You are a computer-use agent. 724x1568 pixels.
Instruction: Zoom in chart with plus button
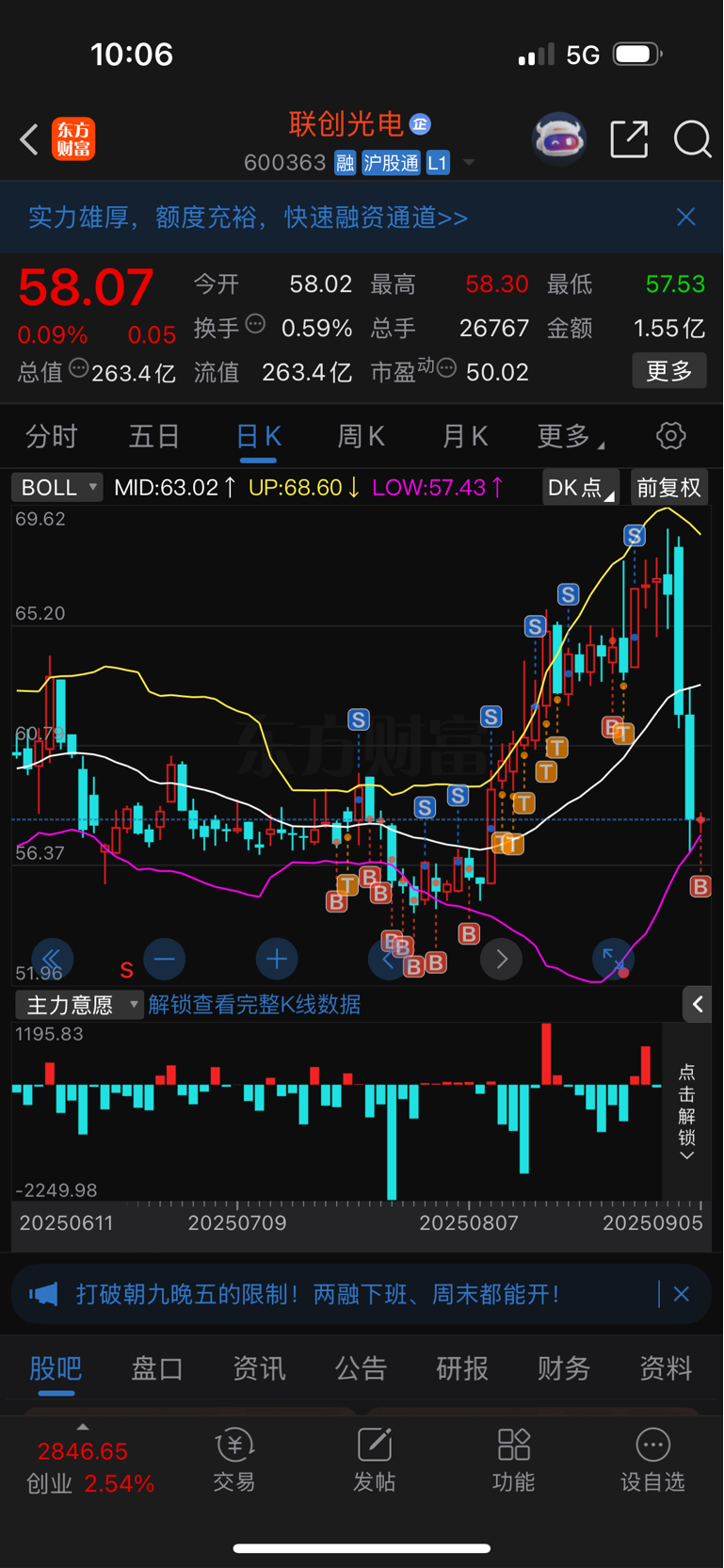tap(276, 960)
